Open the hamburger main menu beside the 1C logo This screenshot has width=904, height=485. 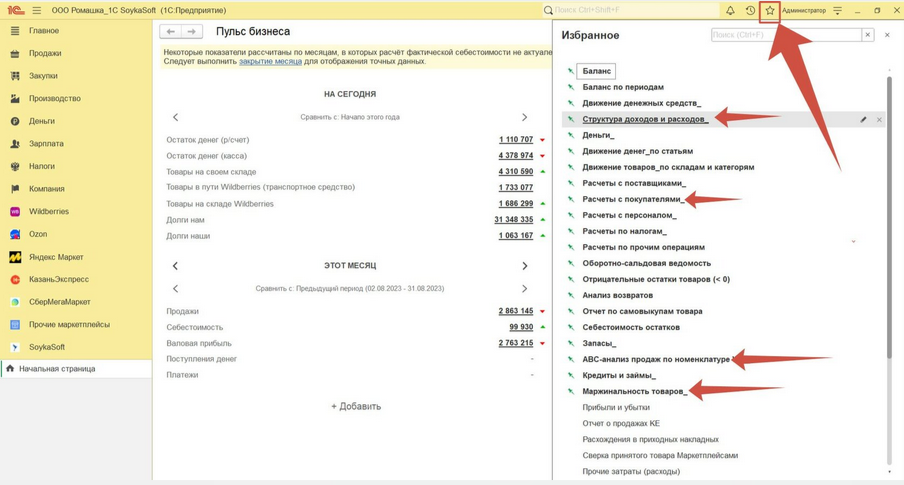pos(37,10)
